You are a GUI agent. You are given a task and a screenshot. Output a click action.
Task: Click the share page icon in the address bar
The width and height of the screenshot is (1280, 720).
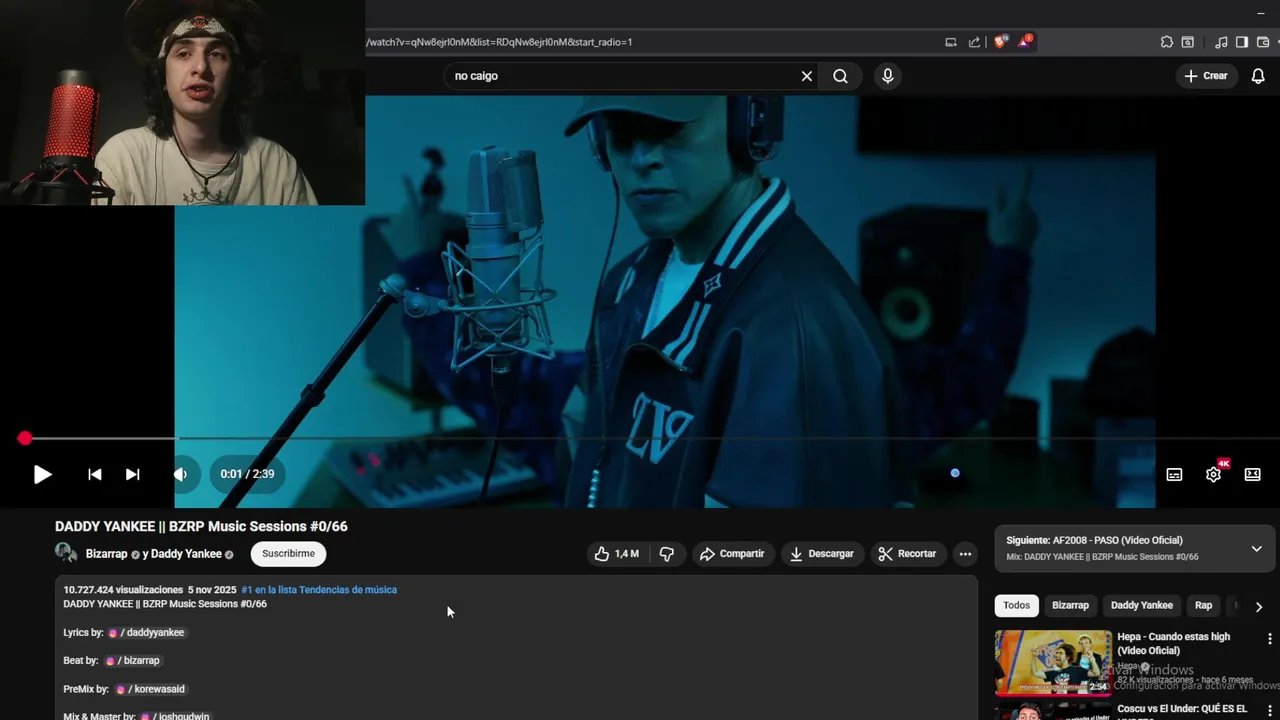(974, 42)
